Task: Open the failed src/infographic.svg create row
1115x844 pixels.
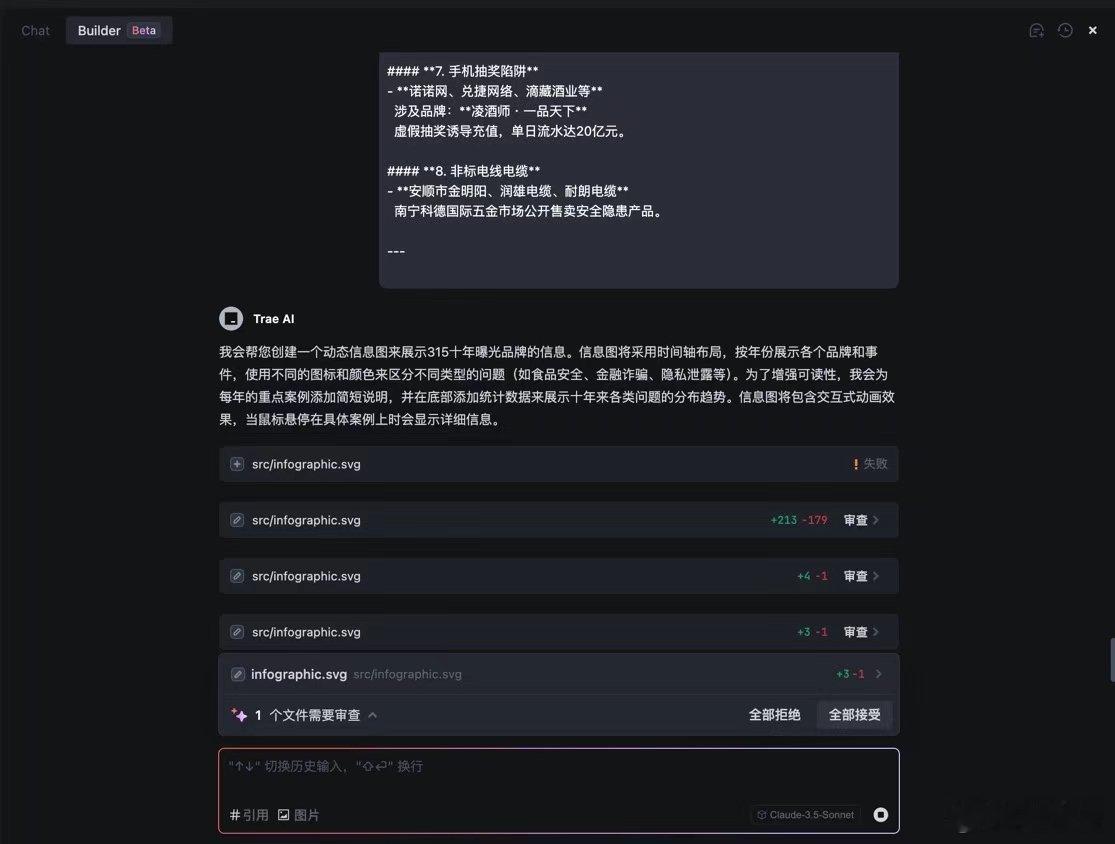Action: click(x=558, y=464)
